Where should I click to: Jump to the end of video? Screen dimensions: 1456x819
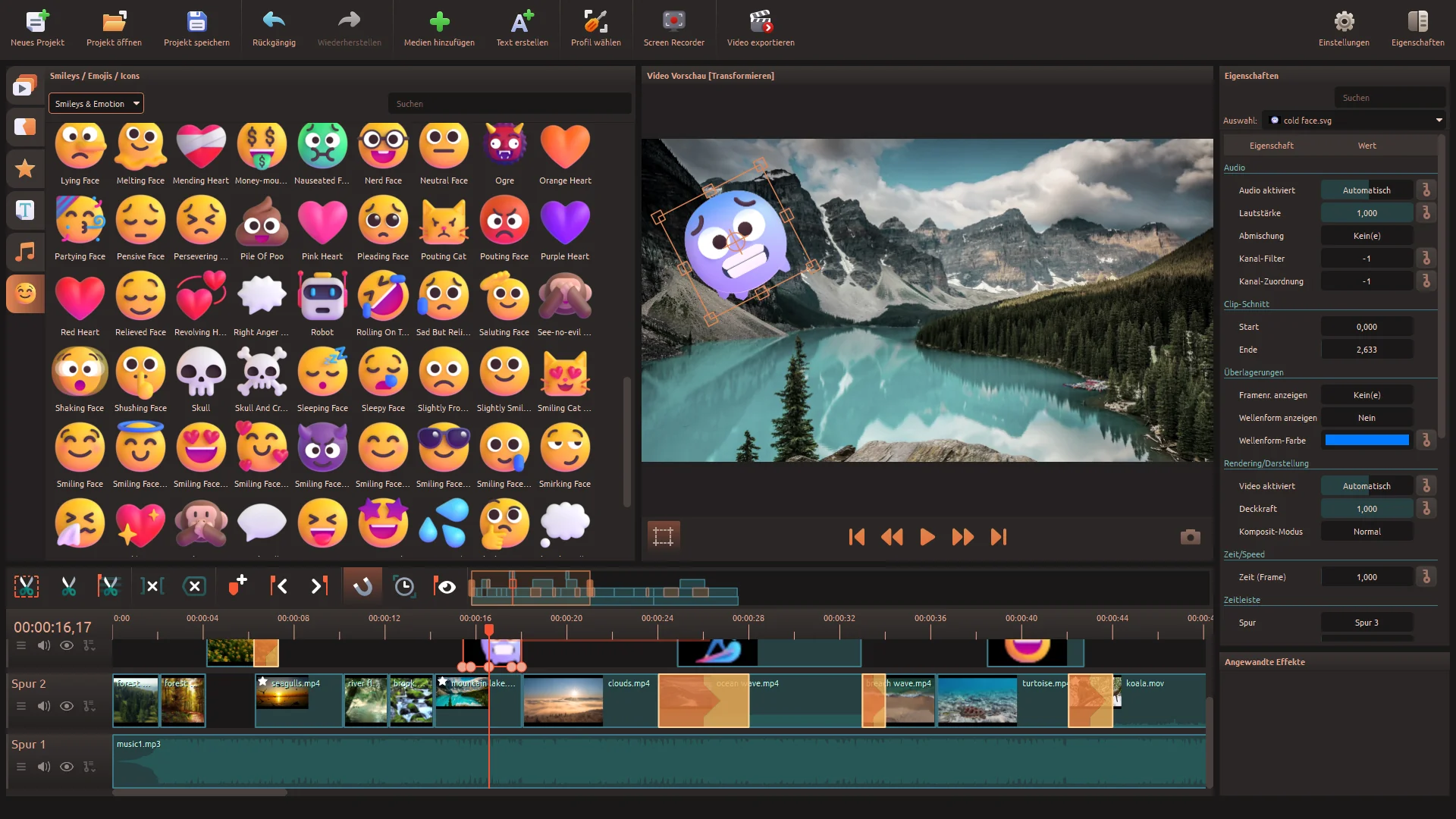coord(999,537)
